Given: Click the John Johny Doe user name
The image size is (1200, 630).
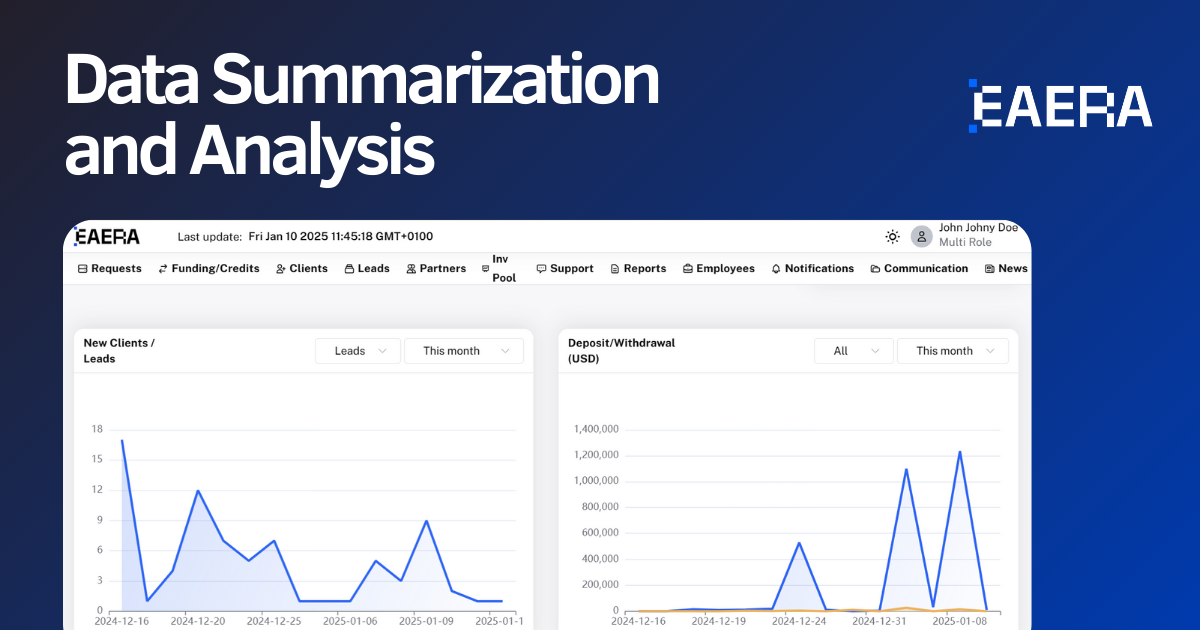Looking at the screenshot, I should tap(978, 228).
